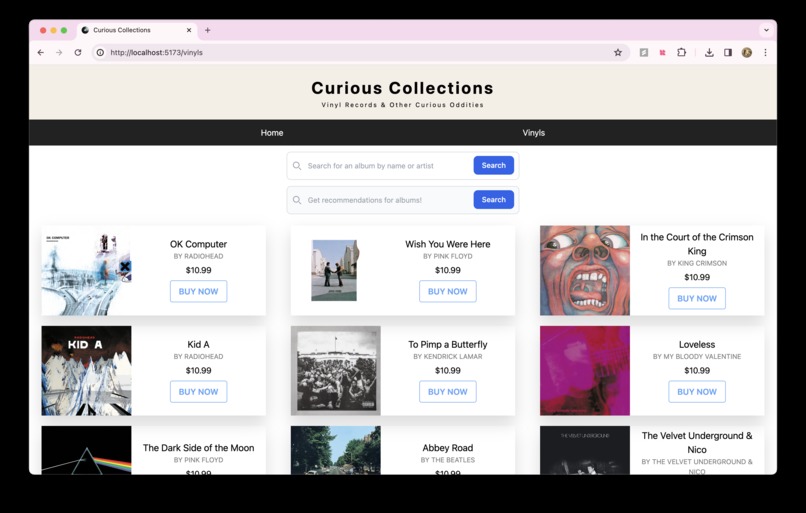Click the Curious Collections site title

coord(402,88)
